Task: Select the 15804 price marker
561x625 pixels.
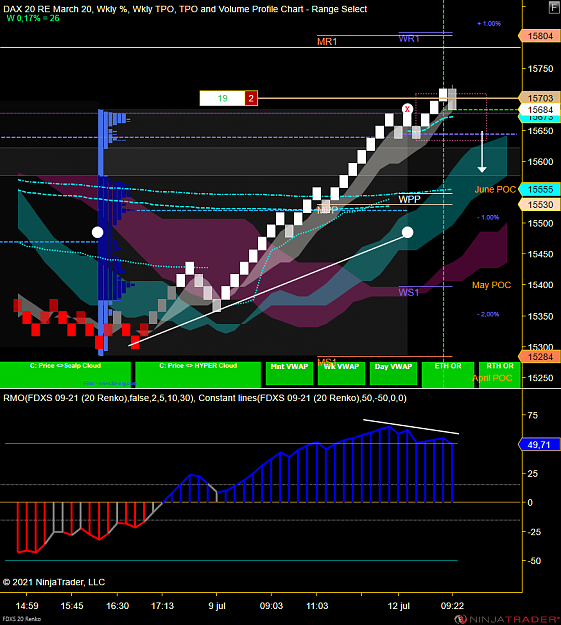Action: coord(540,36)
